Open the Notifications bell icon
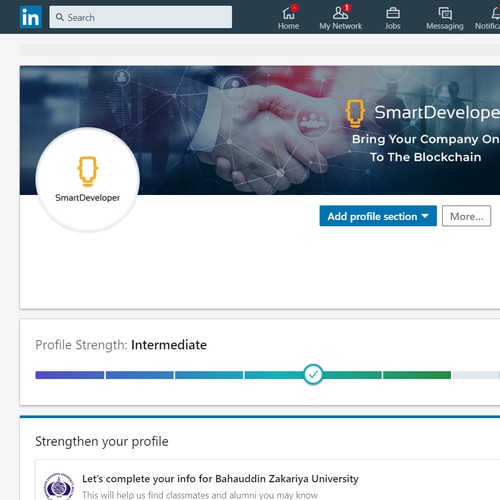This screenshot has width=500, height=500. [x=496, y=14]
